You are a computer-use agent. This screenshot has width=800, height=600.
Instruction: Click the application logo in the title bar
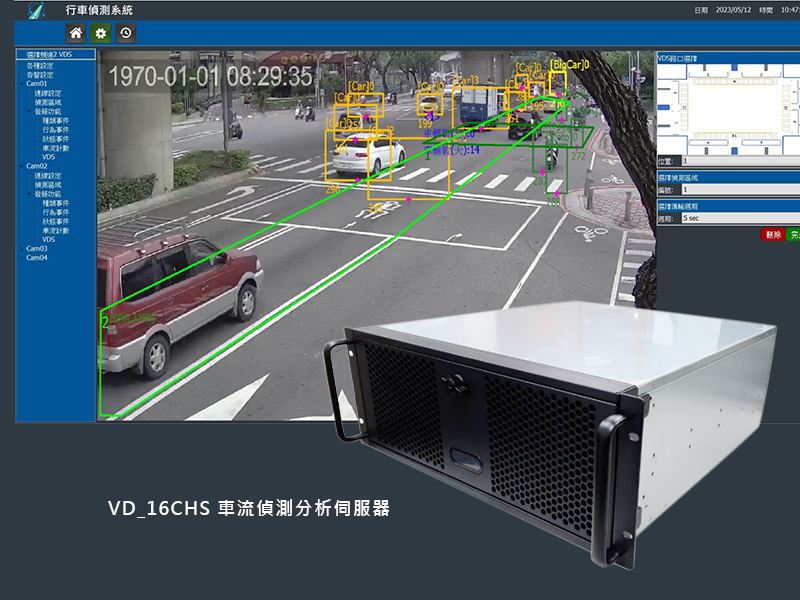37,10
